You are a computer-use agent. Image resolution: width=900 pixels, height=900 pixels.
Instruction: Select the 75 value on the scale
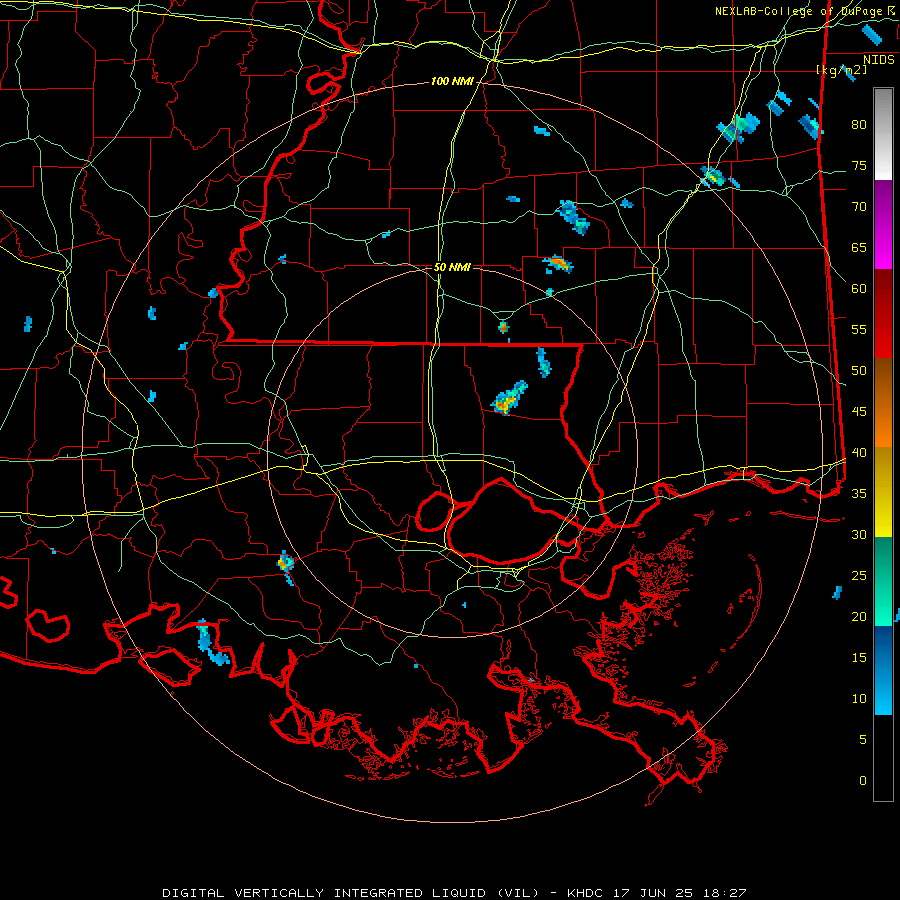(859, 166)
